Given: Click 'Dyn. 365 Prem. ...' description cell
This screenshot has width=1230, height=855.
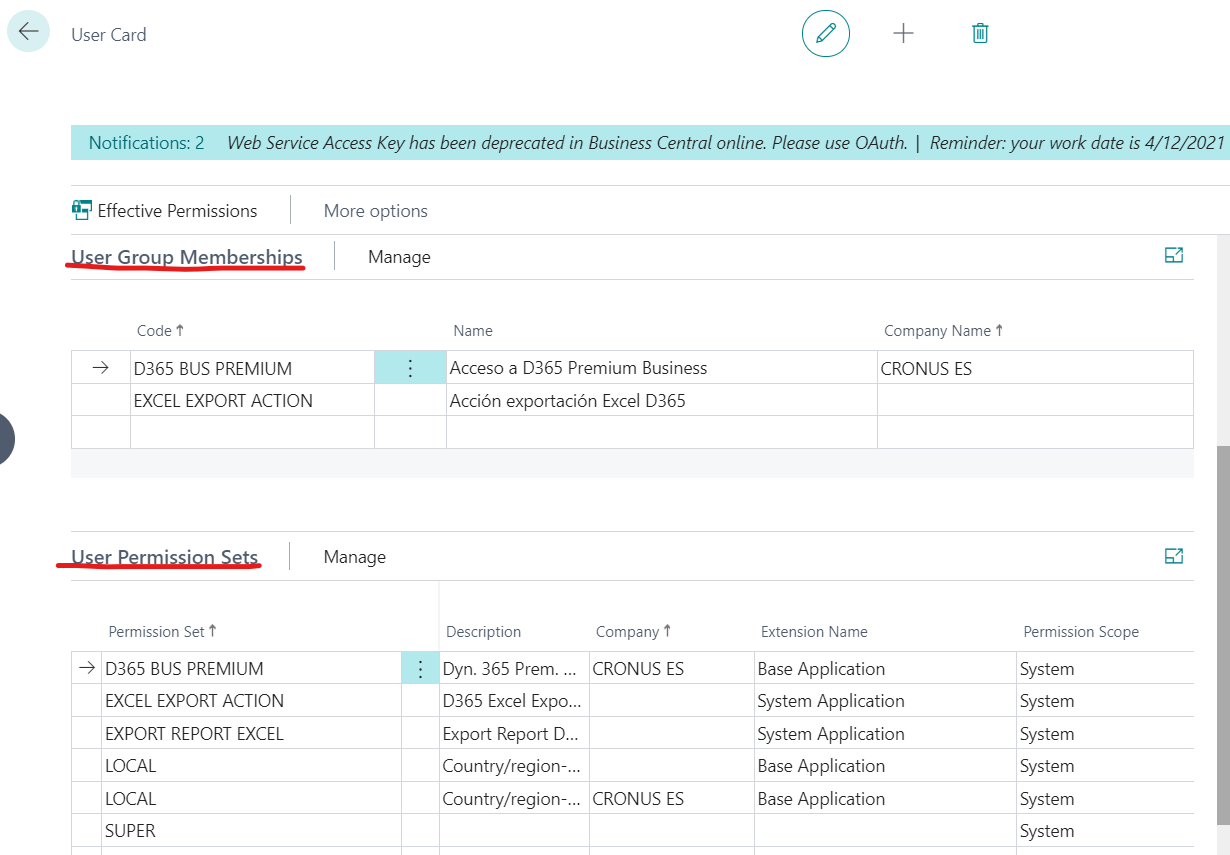Looking at the screenshot, I should click(x=514, y=669).
